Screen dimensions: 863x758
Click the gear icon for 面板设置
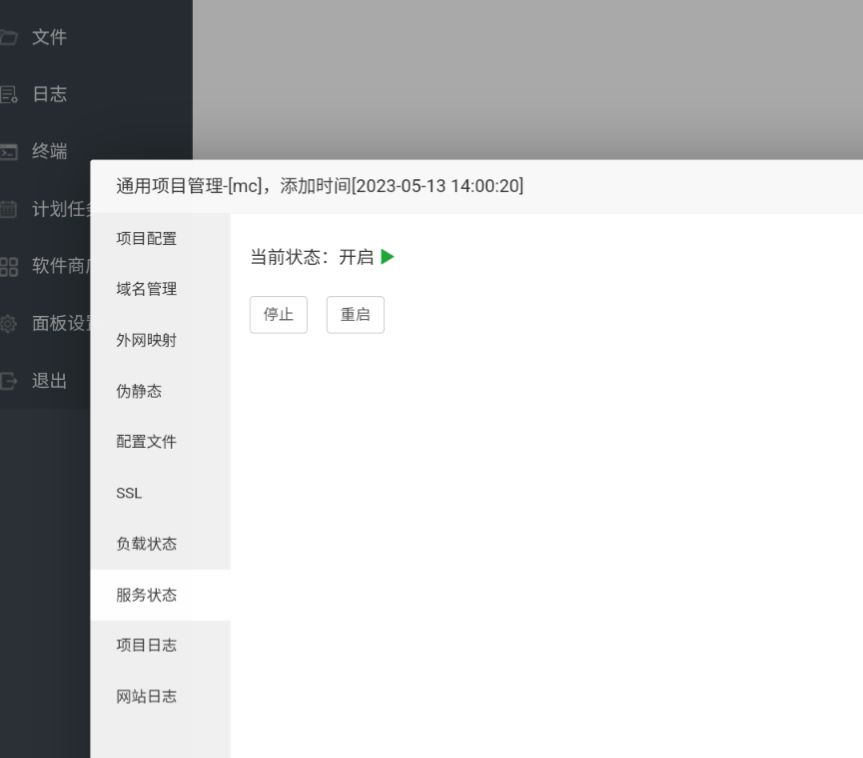point(7,324)
